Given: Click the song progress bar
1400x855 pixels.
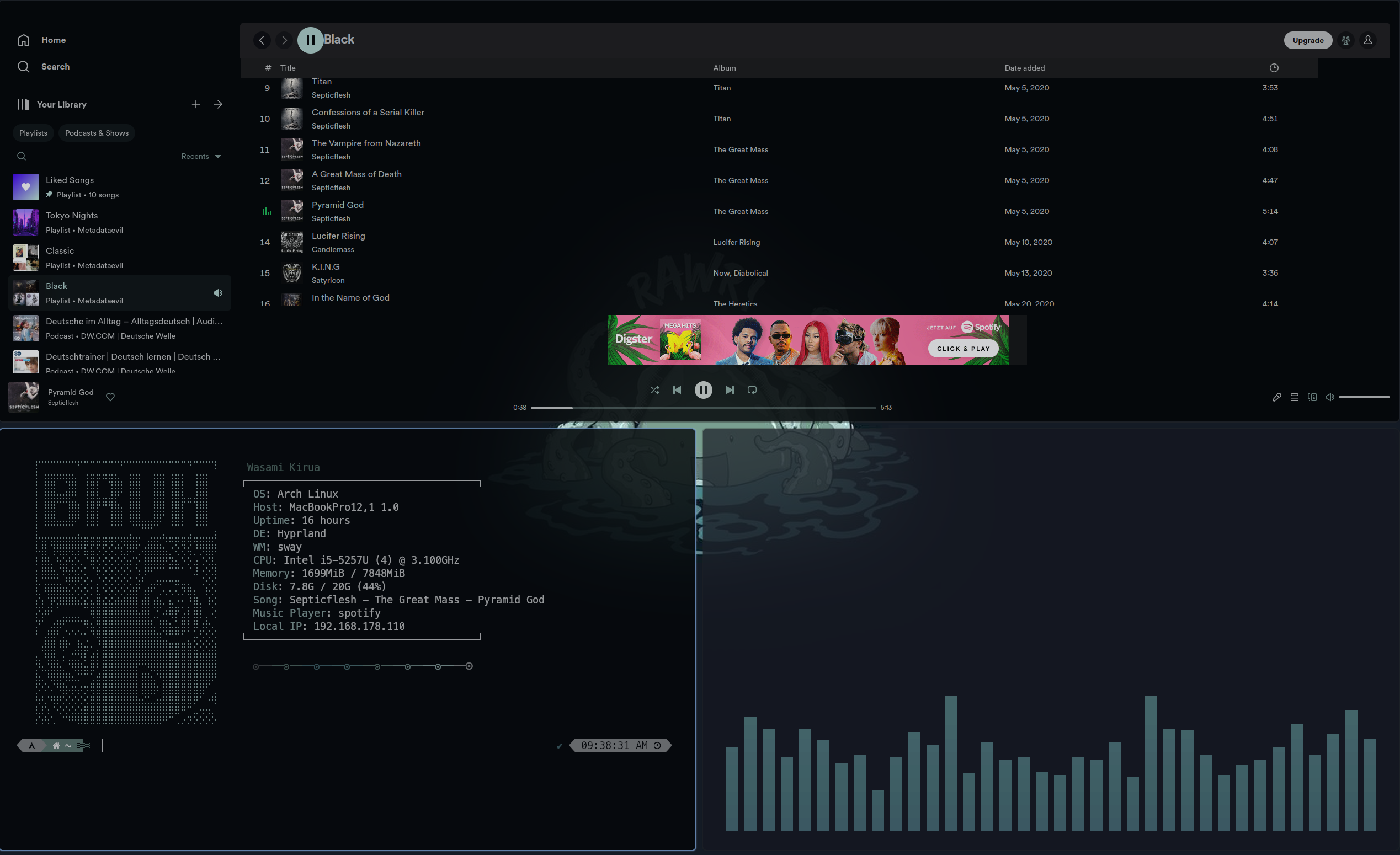Looking at the screenshot, I should [x=703, y=408].
